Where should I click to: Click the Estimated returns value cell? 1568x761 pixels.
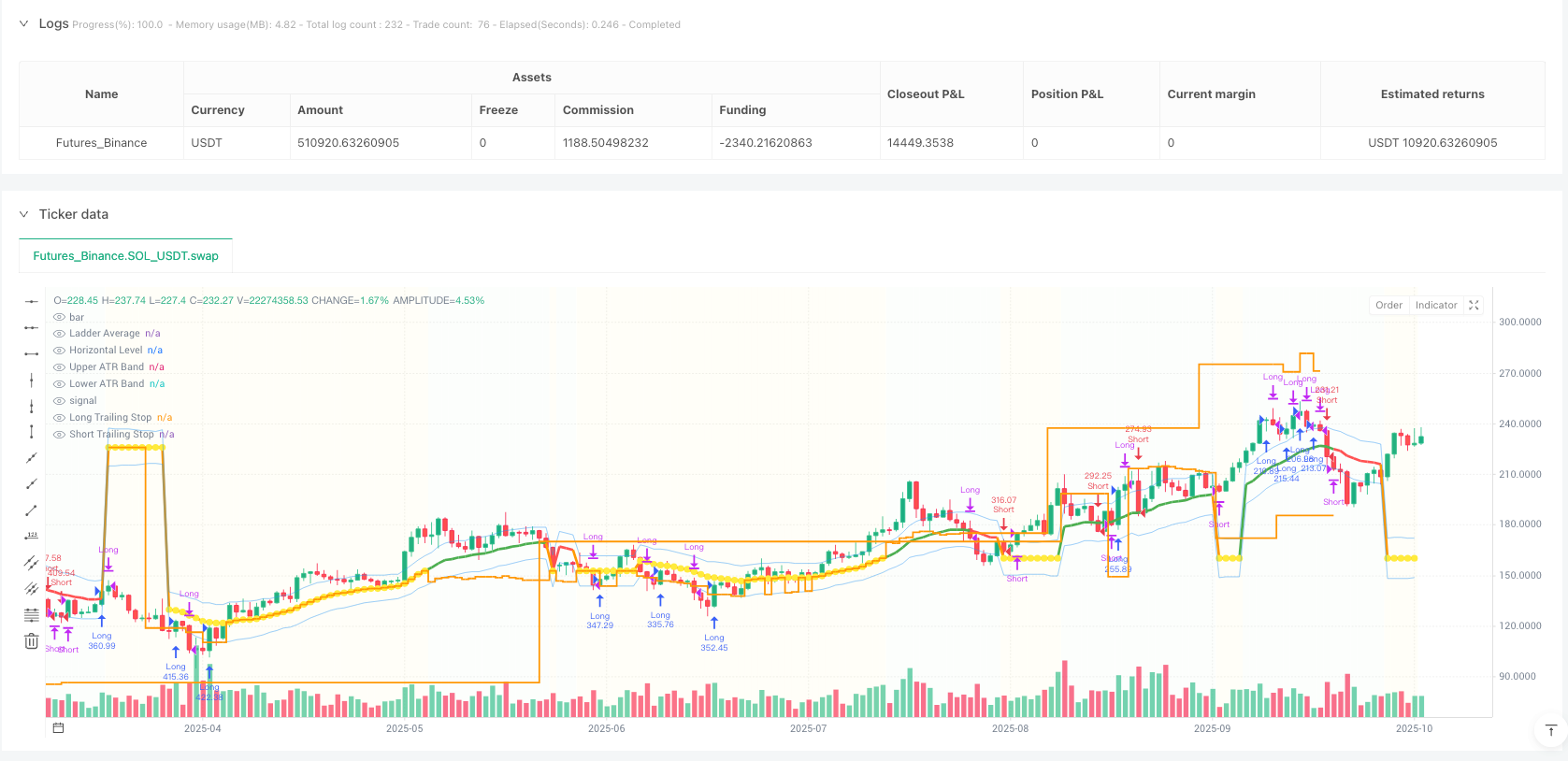click(1431, 143)
